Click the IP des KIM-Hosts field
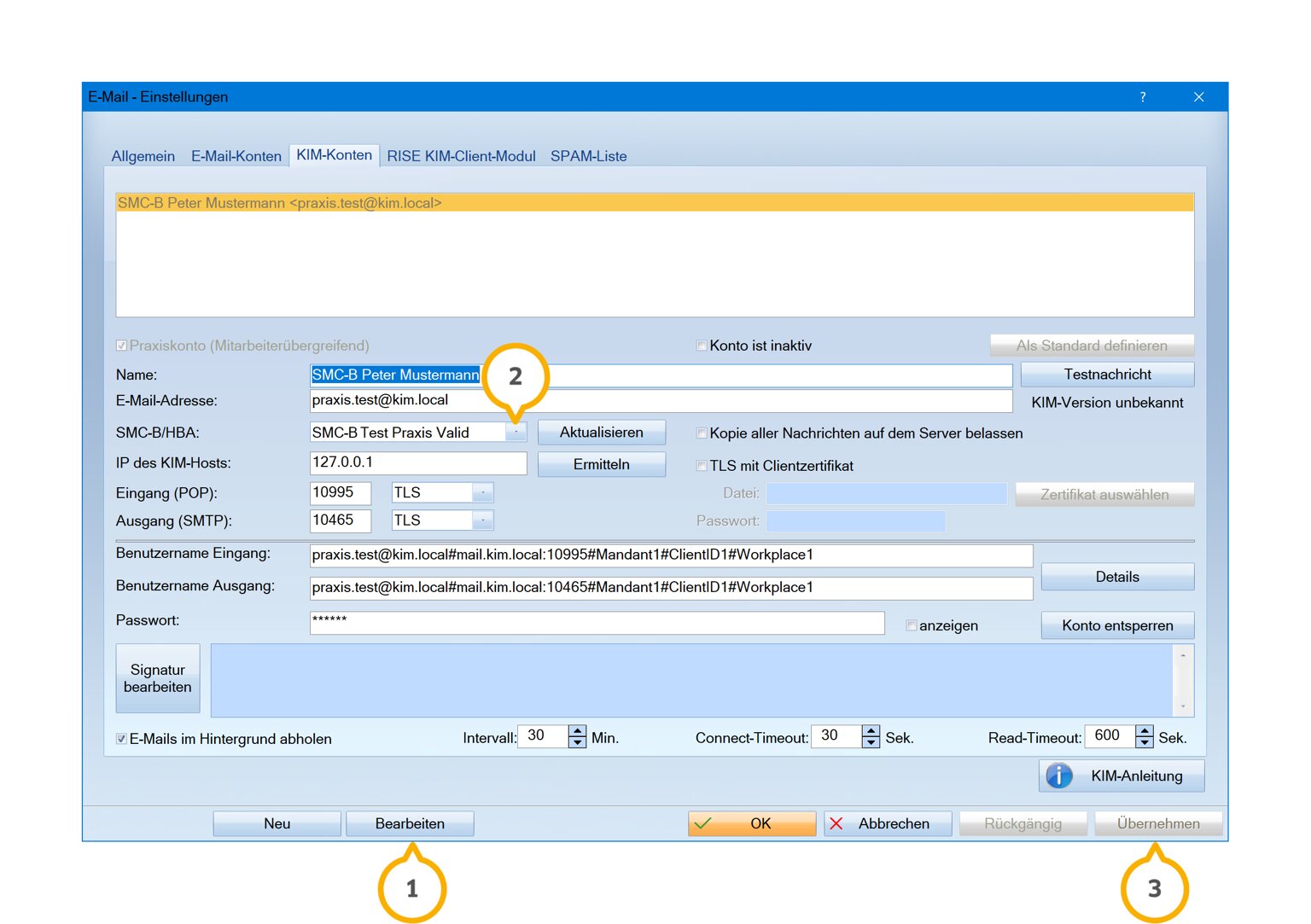The width and height of the screenshot is (1311, 924). pos(418,462)
